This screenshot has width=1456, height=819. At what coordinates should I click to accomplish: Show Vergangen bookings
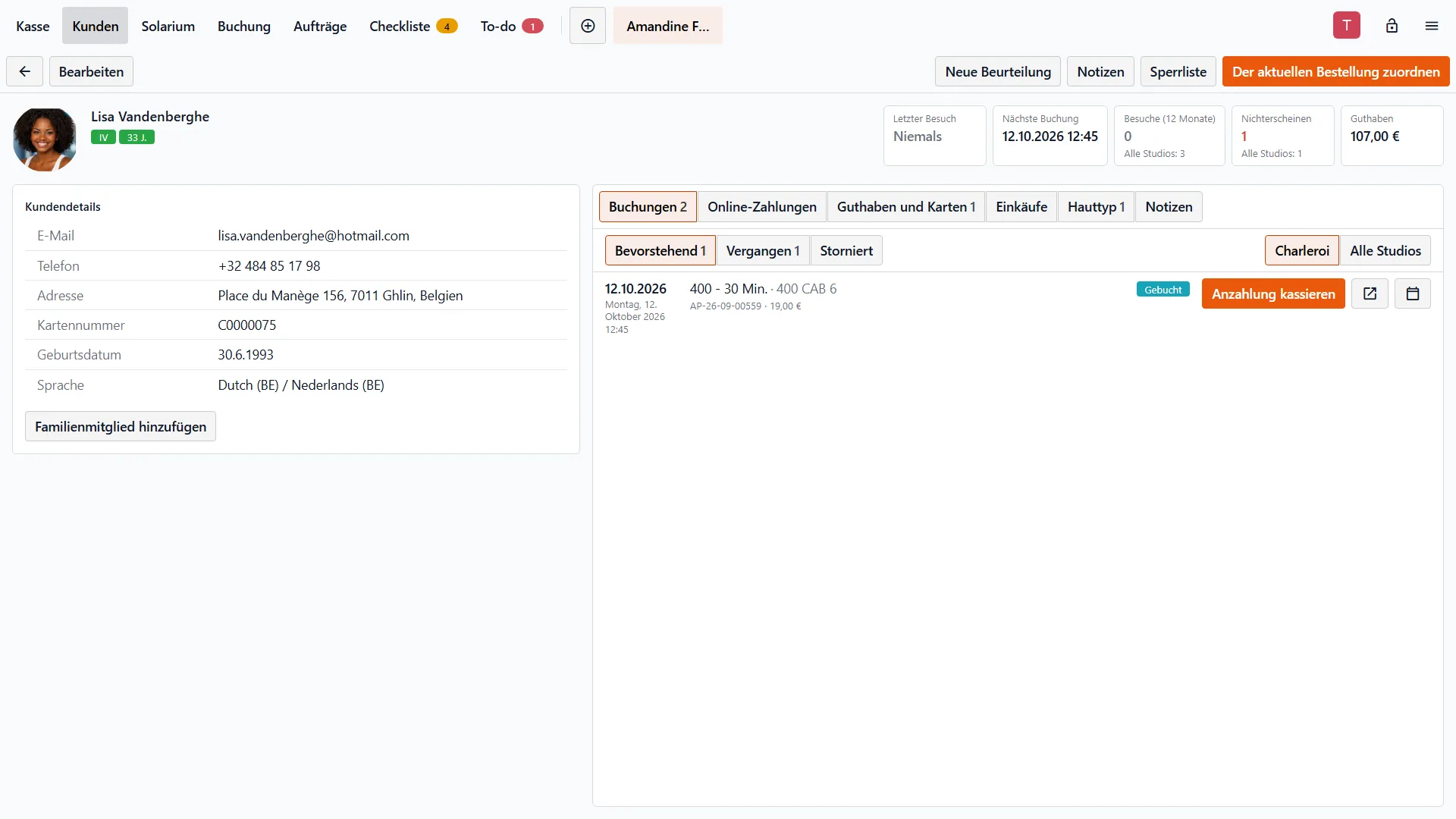pyautogui.click(x=763, y=250)
